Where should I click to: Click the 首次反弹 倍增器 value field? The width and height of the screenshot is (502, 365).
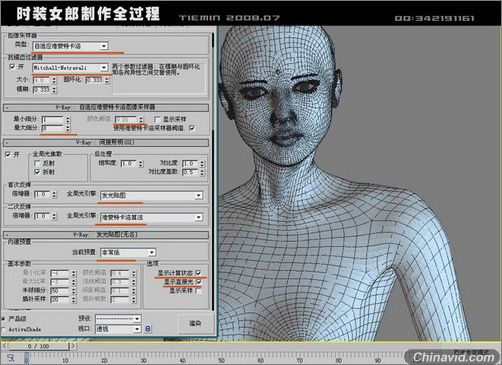pyautogui.click(x=42, y=194)
